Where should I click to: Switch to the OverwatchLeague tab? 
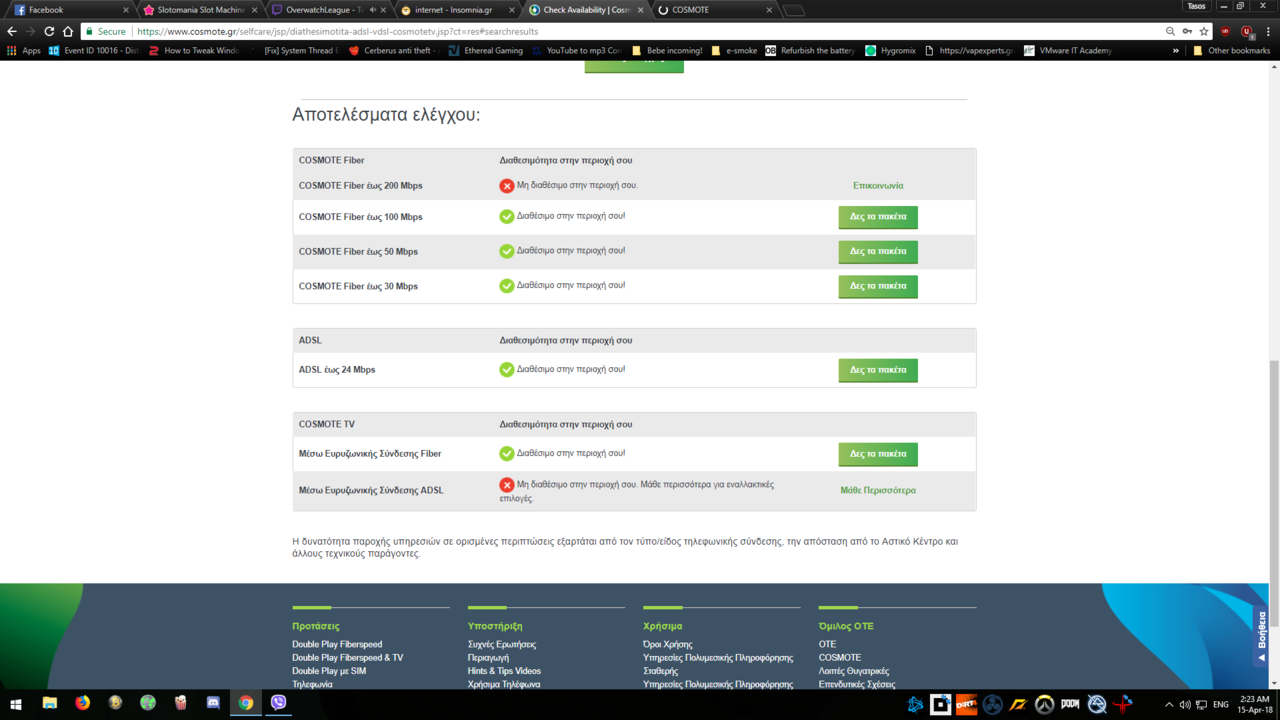click(328, 10)
